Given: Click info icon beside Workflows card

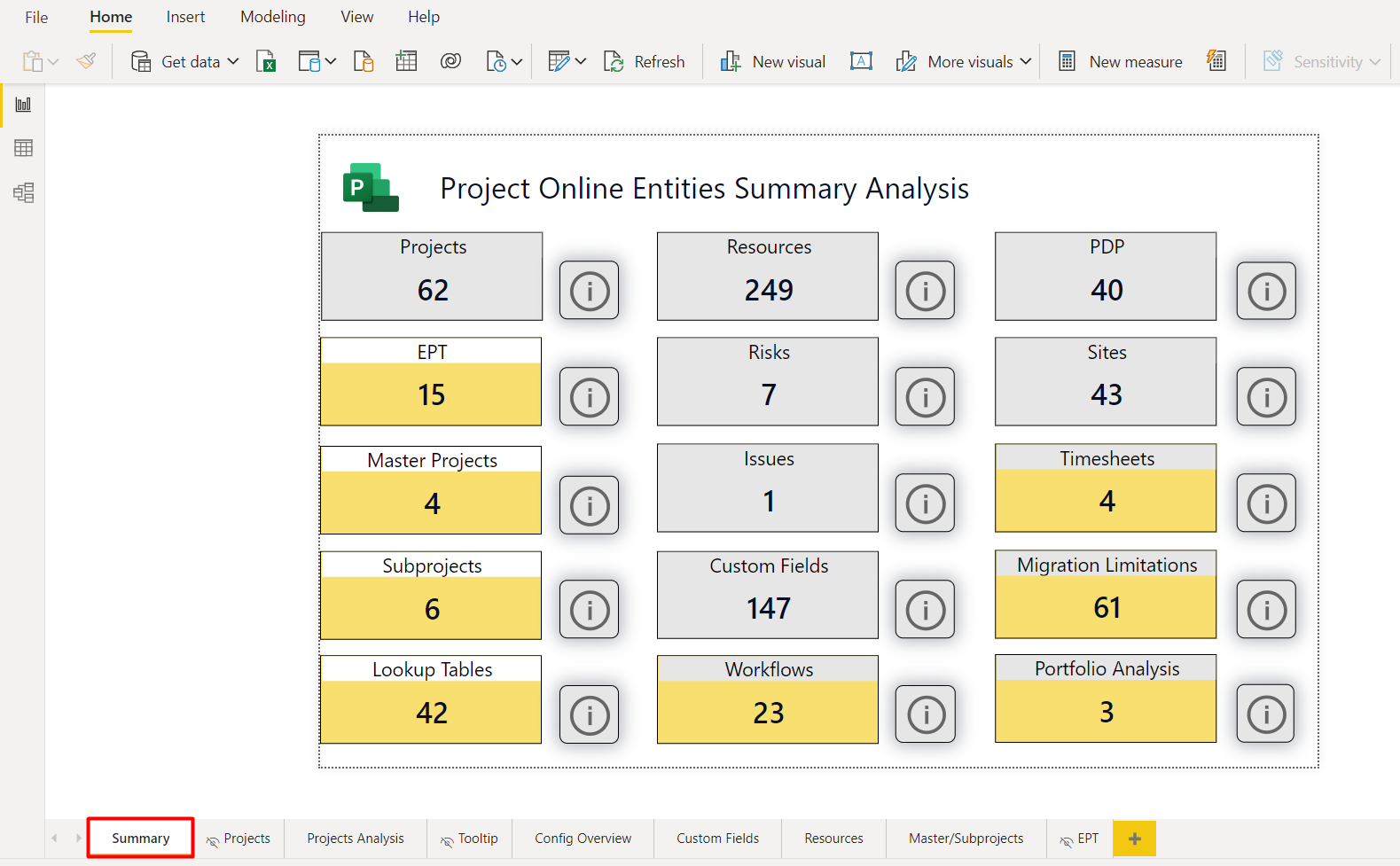Looking at the screenshot, I should click(926, 714).
